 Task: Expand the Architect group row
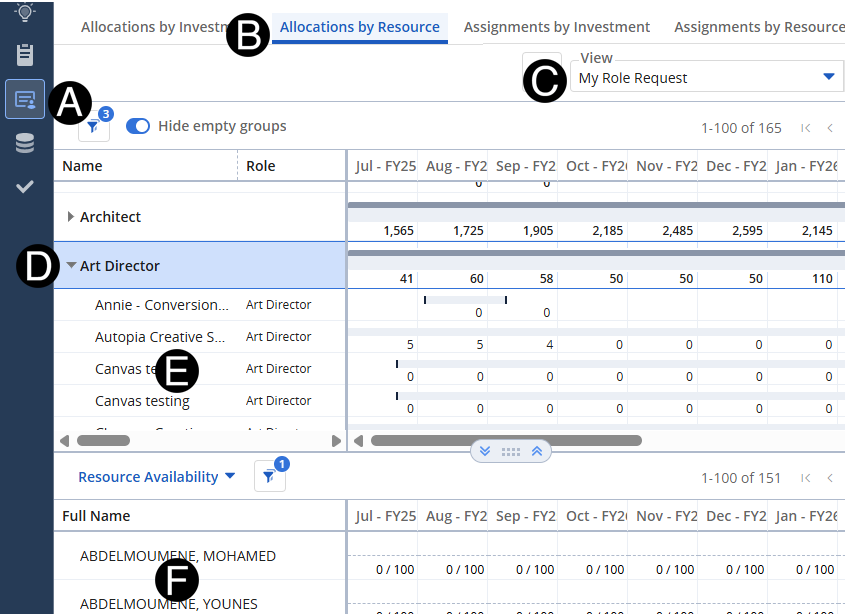[x=71, y=217]
